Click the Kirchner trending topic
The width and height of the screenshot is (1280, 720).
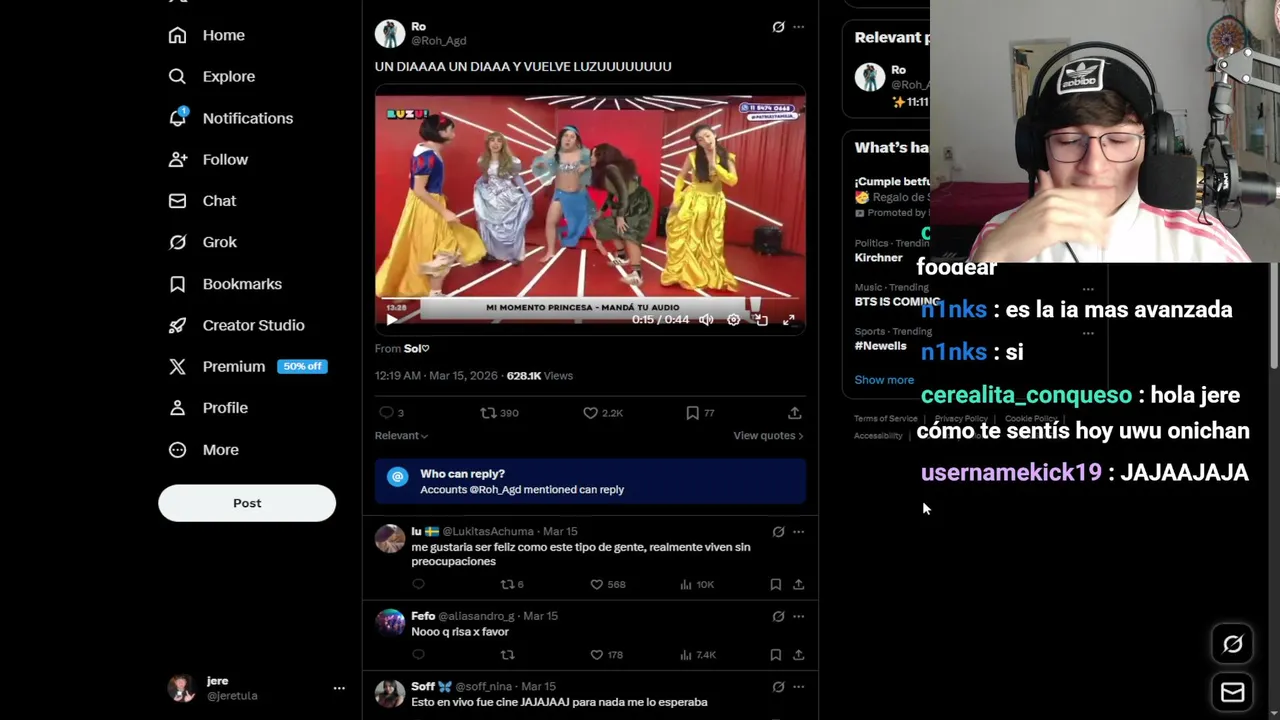tap(879, 258)
